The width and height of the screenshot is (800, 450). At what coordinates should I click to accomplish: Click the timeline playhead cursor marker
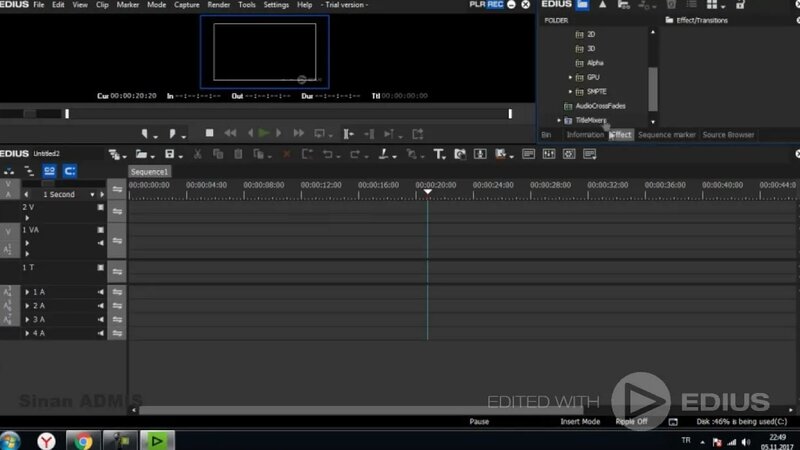[x=428, y=192]
